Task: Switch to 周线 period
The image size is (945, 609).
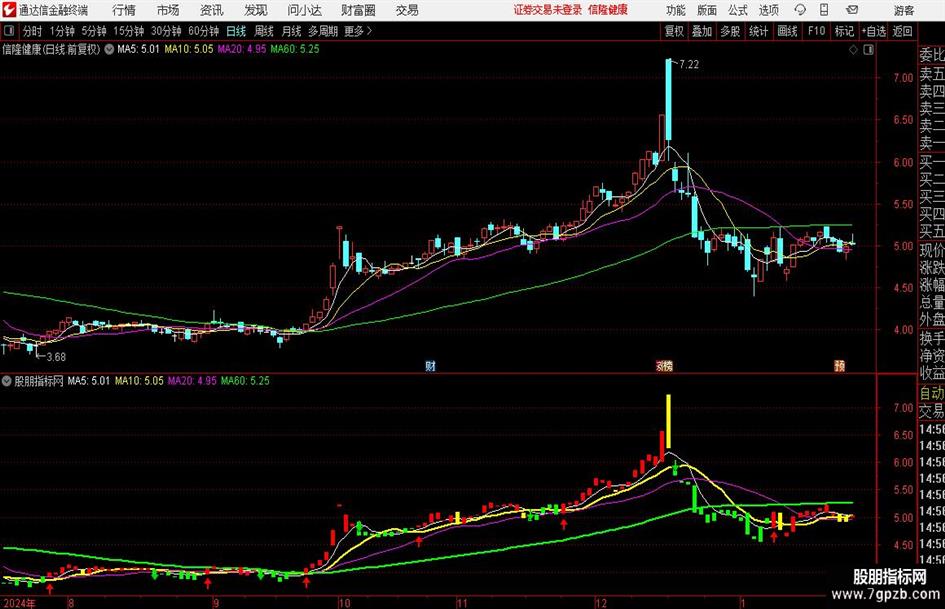Action: click(x=263, y=31)
